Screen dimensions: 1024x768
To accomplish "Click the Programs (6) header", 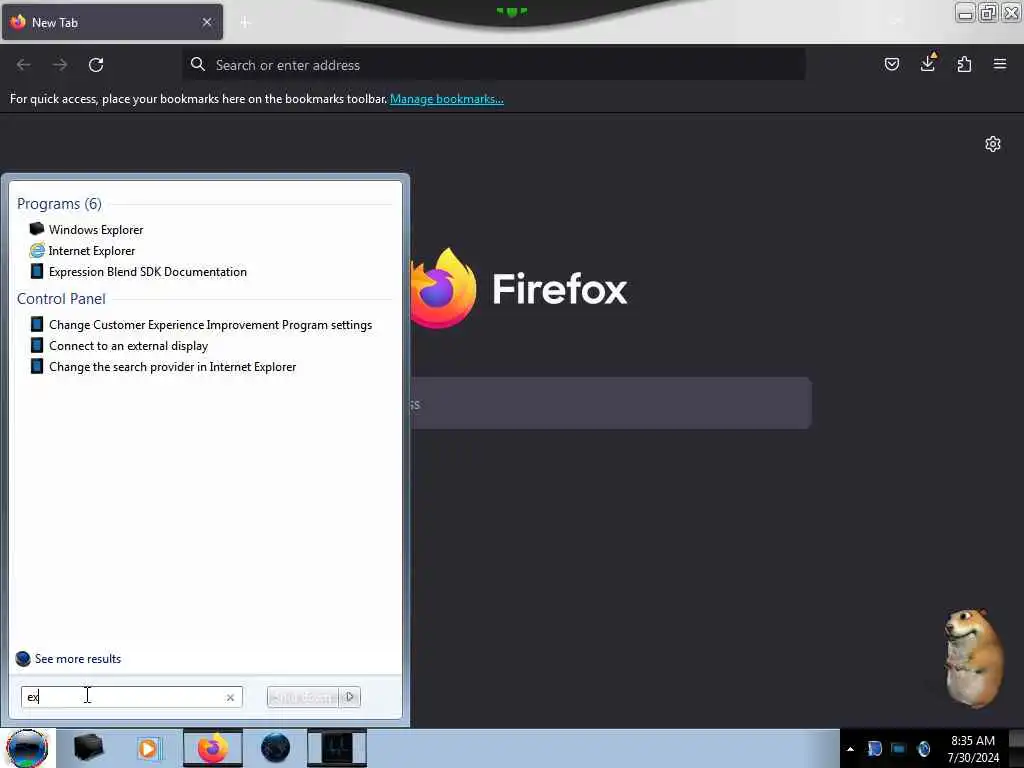I will coord(59,204).
